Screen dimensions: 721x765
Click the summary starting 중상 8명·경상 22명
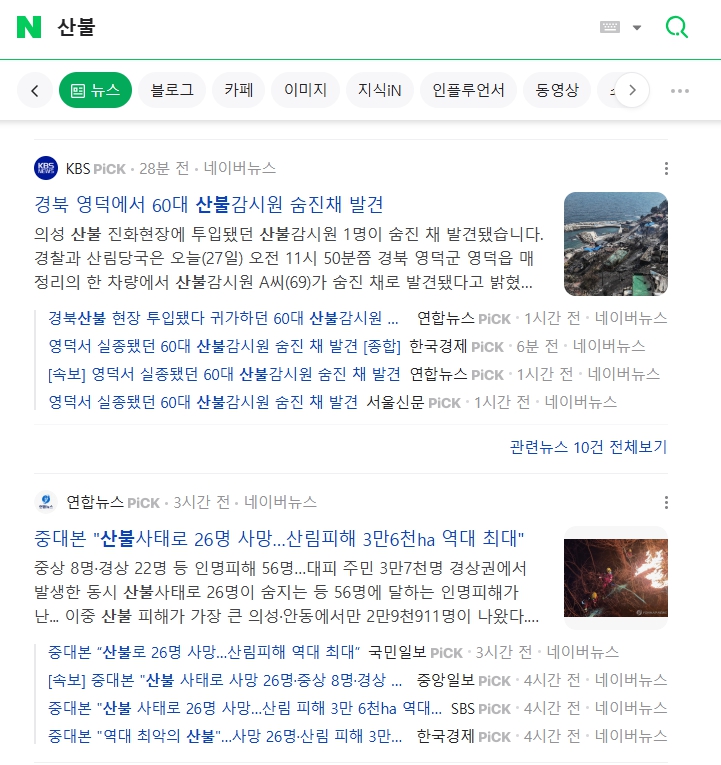pos(286,592)
